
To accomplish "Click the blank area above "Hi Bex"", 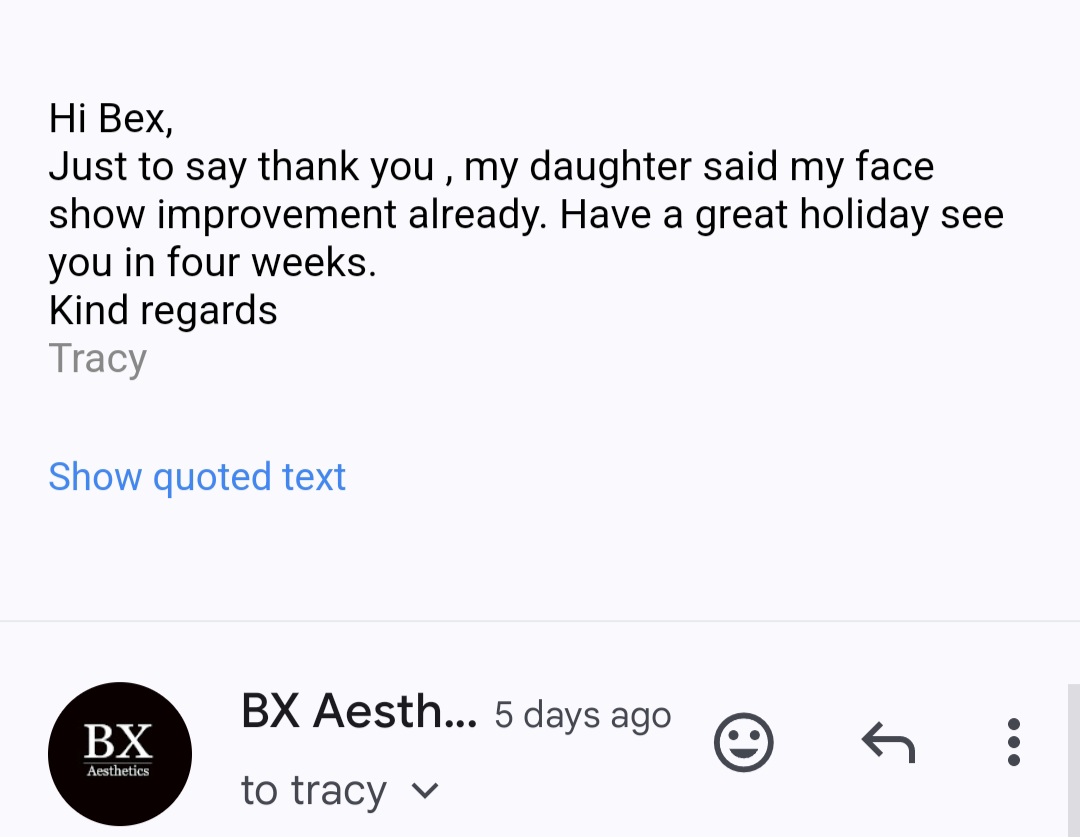I will point(540,45).
